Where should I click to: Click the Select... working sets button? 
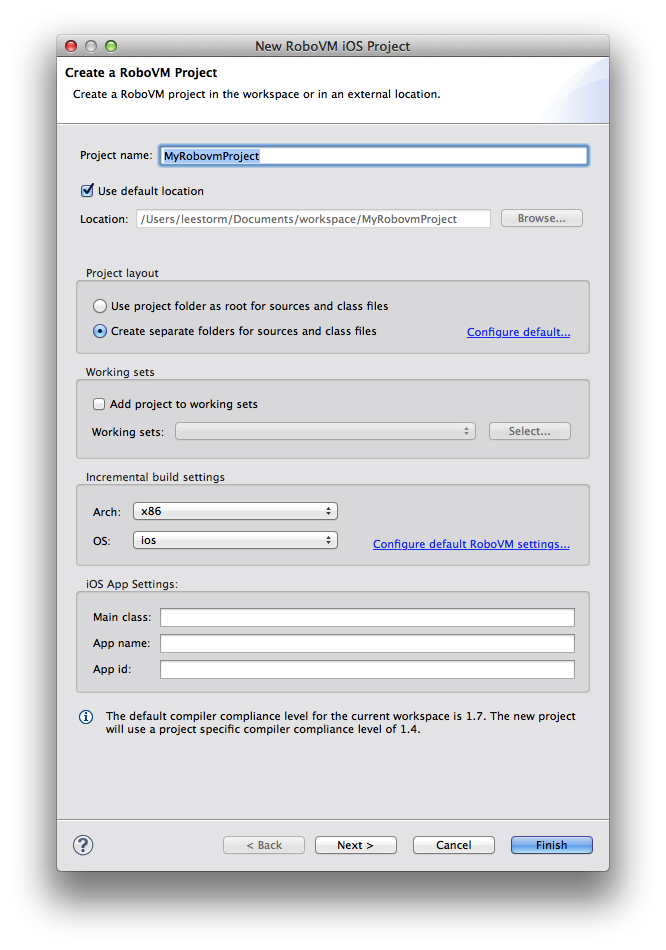pos(530,431)
